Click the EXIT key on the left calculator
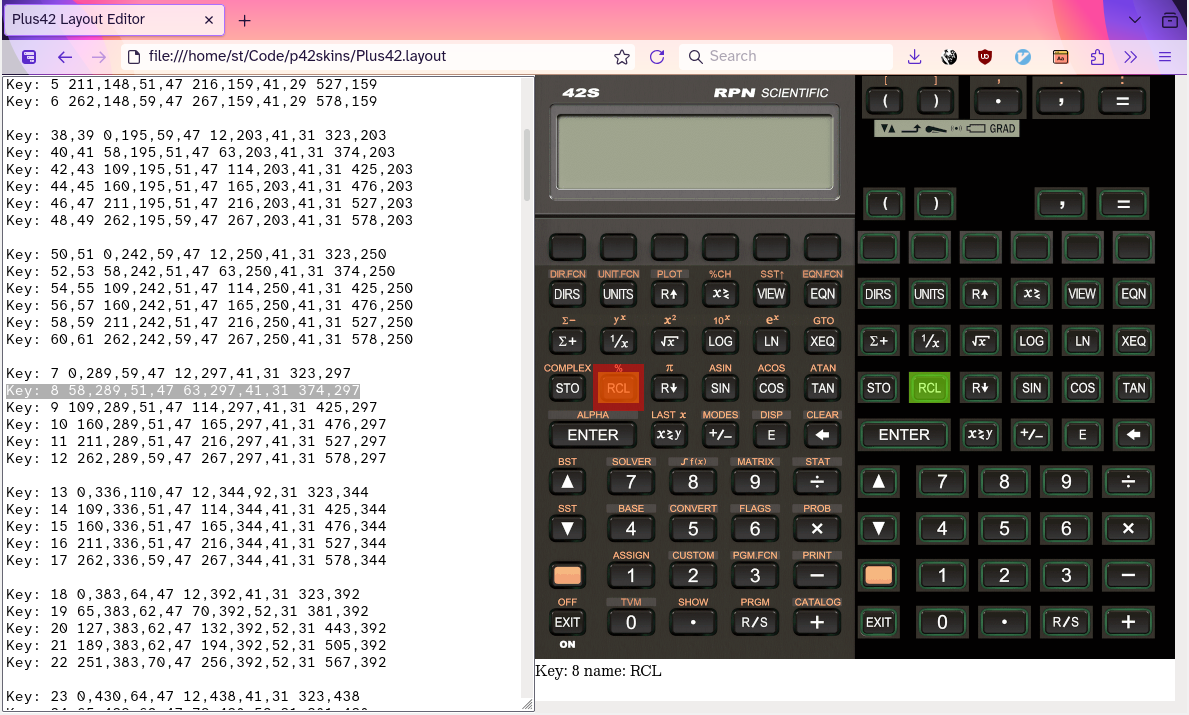 tap(566, 622)
